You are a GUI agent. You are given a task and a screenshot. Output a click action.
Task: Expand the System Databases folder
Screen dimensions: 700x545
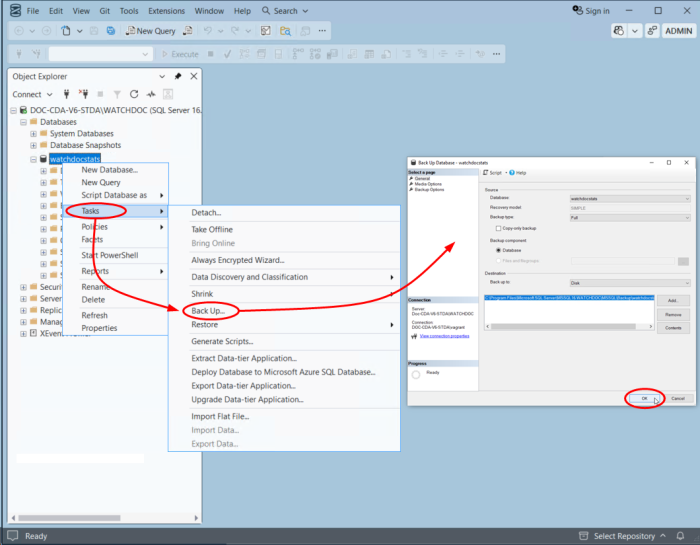tap(33, 133)
